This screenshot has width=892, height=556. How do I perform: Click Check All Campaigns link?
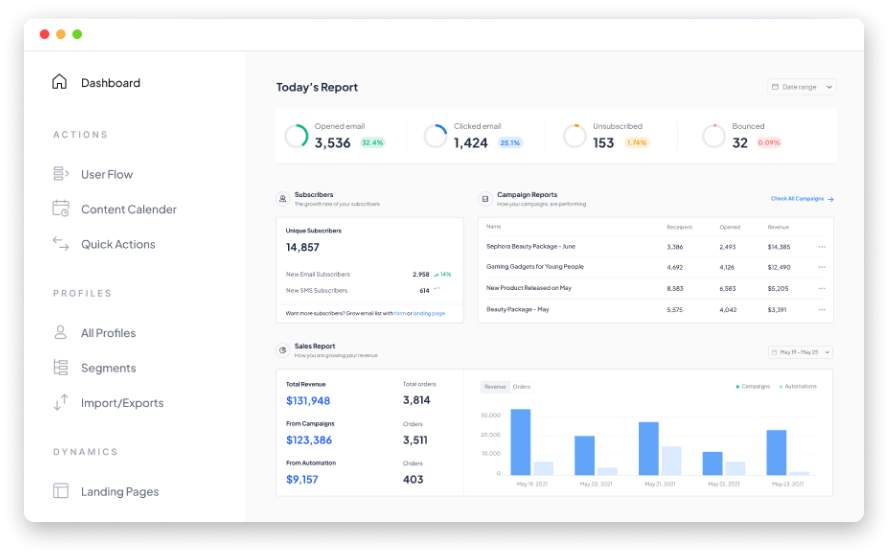coord(797,199)
